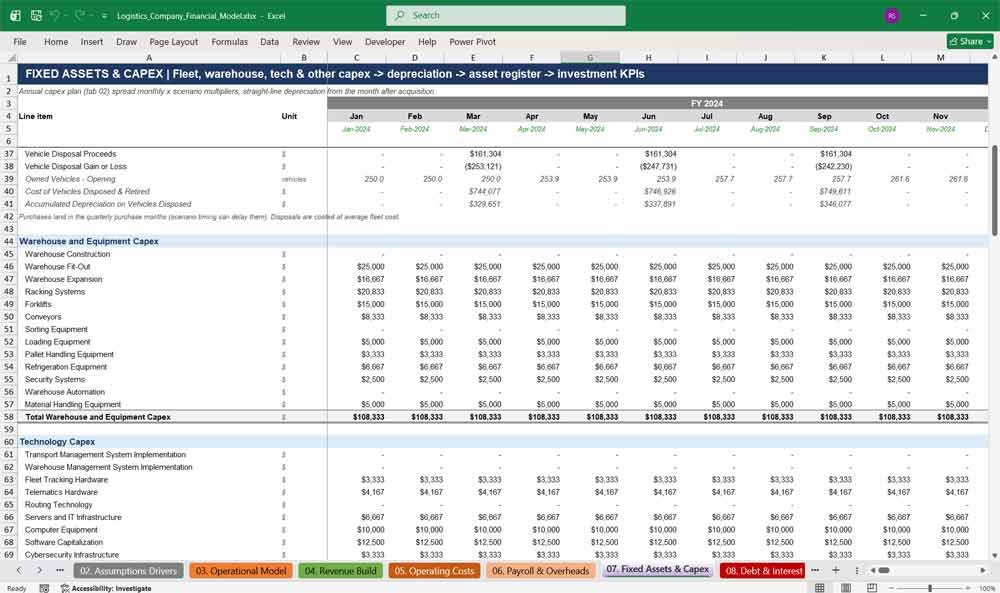The height and width of the screenshot is (593, 1000).
Task: Select 'Total Warehouse and Equipment Capex' label cell
Action: coord(149,417)
